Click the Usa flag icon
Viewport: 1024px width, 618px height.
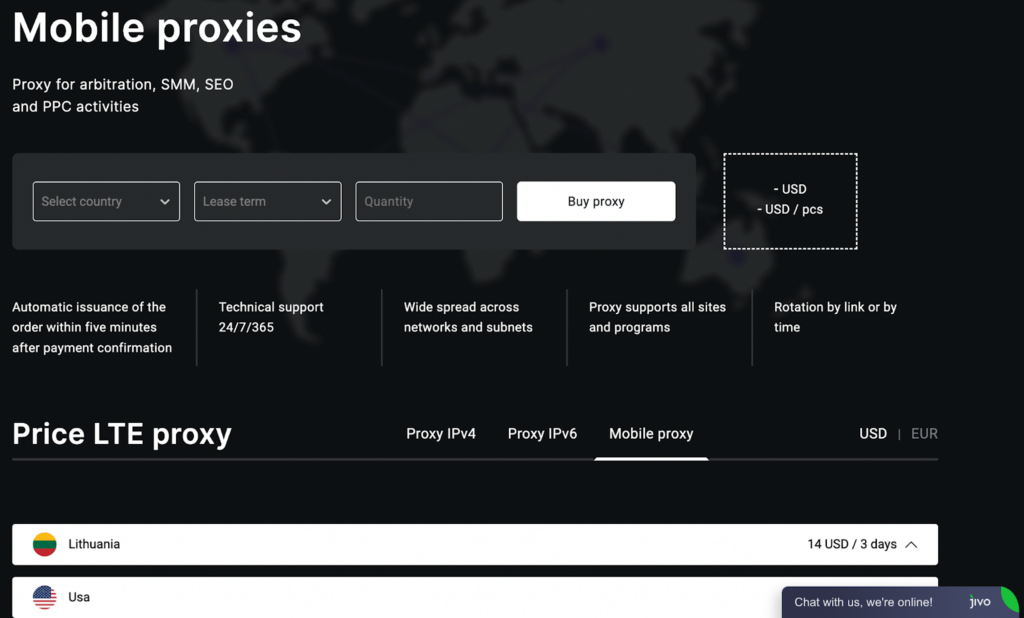44,597
